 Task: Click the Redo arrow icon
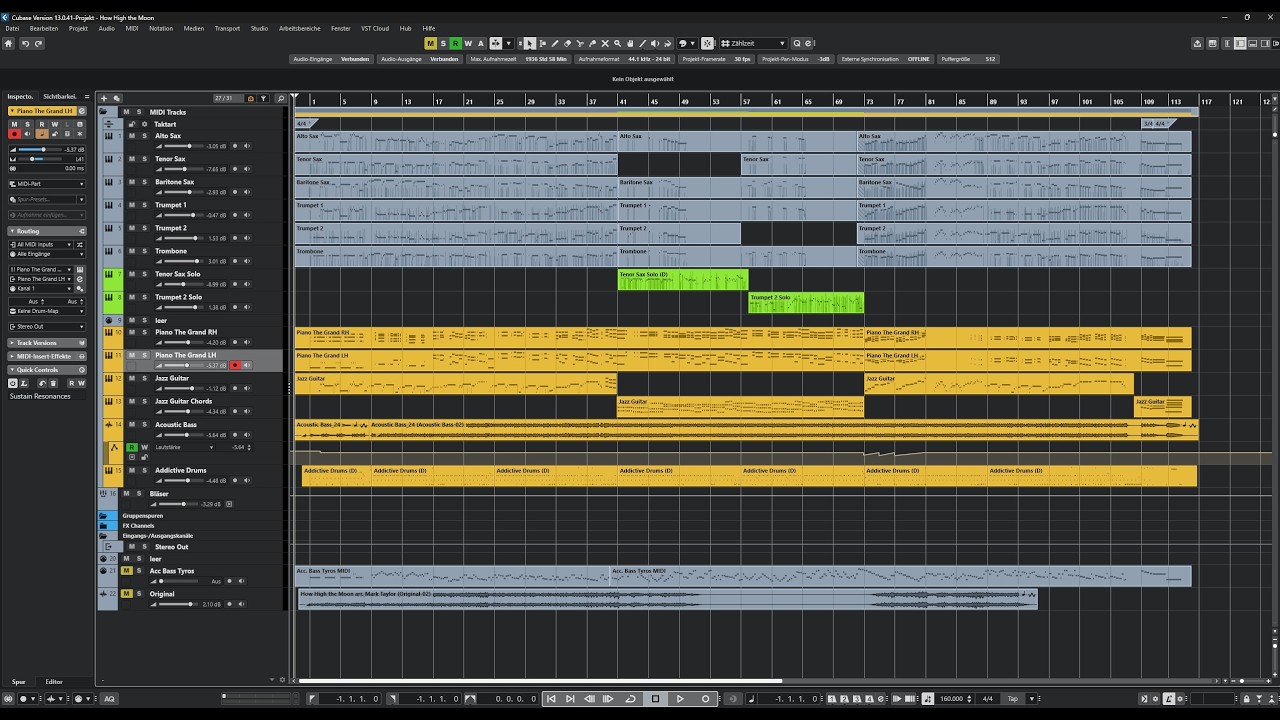(x=39, y=43)
